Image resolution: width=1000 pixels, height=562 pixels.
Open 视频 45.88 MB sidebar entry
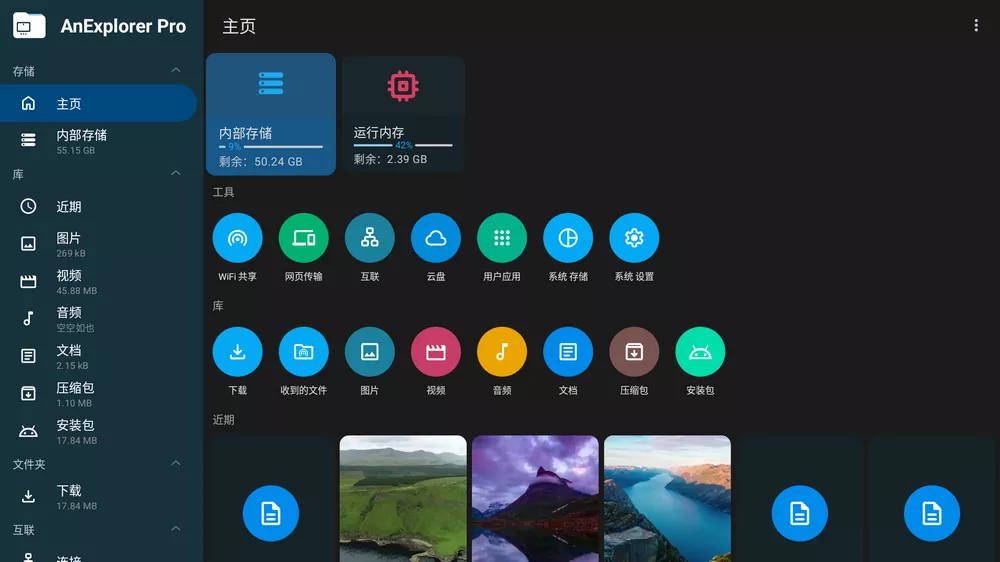tap(98, 282)
